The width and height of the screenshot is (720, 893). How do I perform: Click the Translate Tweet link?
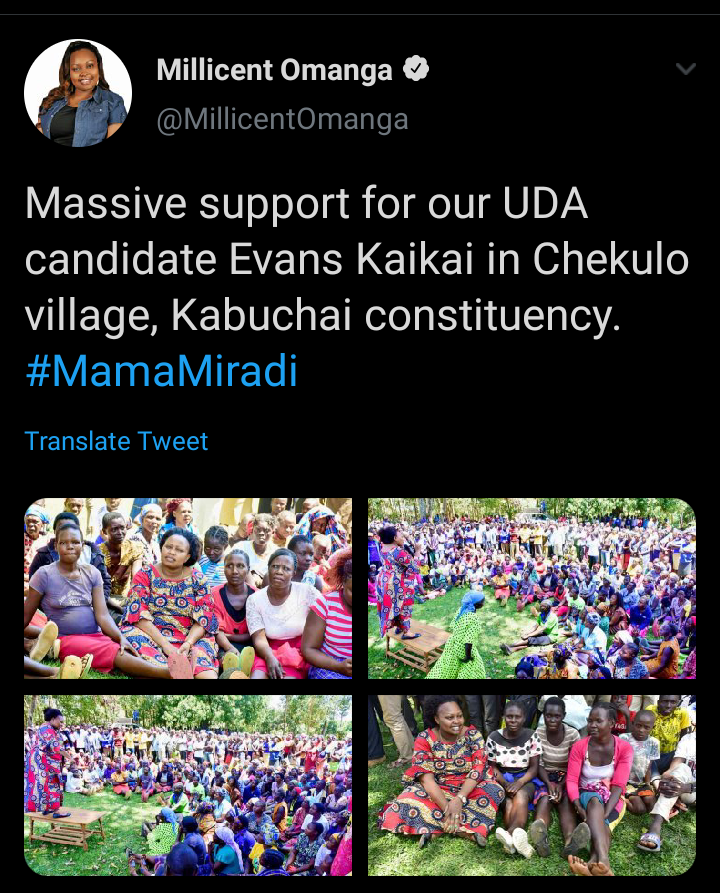pos(116,441)
